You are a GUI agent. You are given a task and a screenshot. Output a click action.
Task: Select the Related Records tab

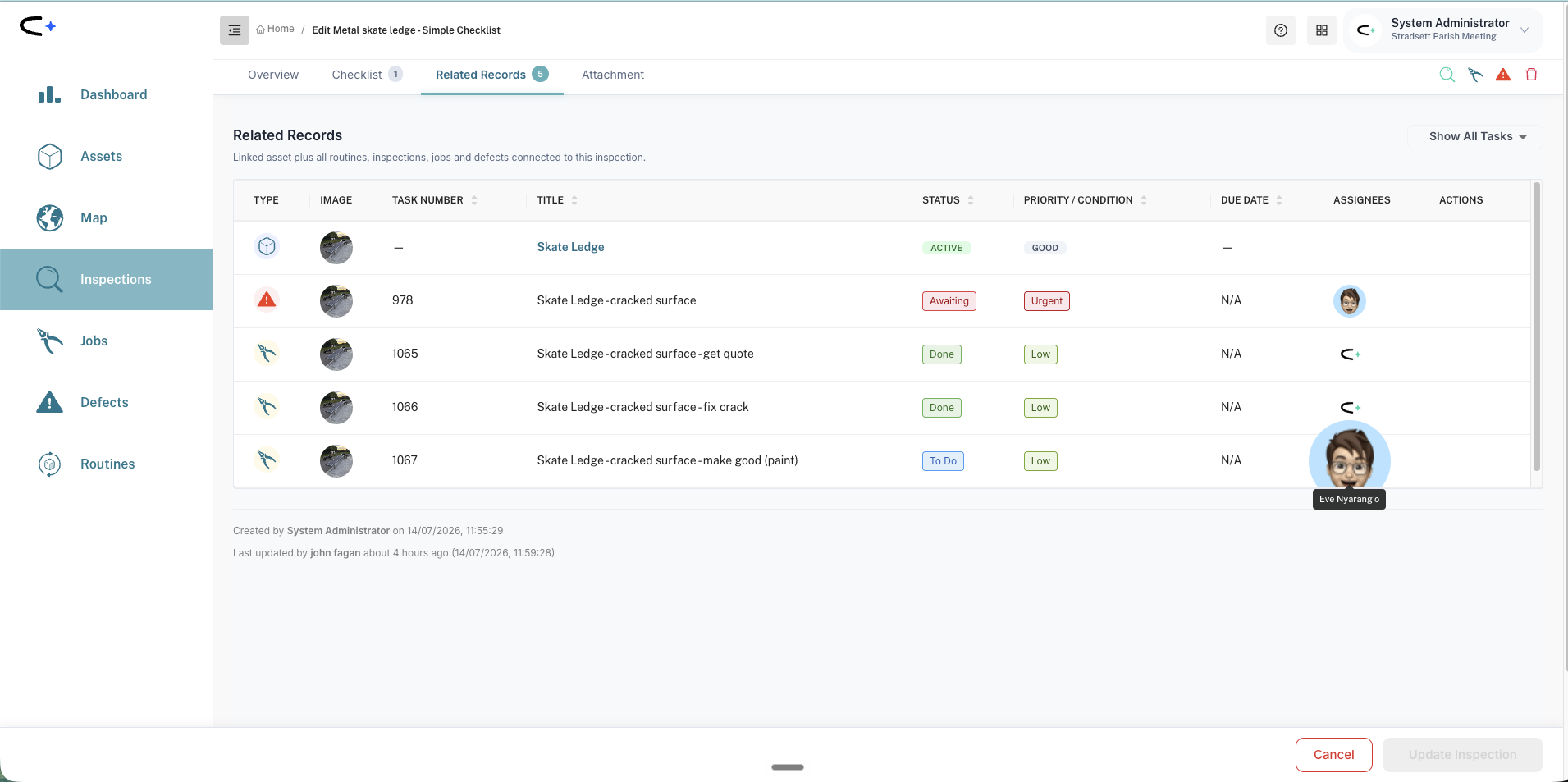491,75
